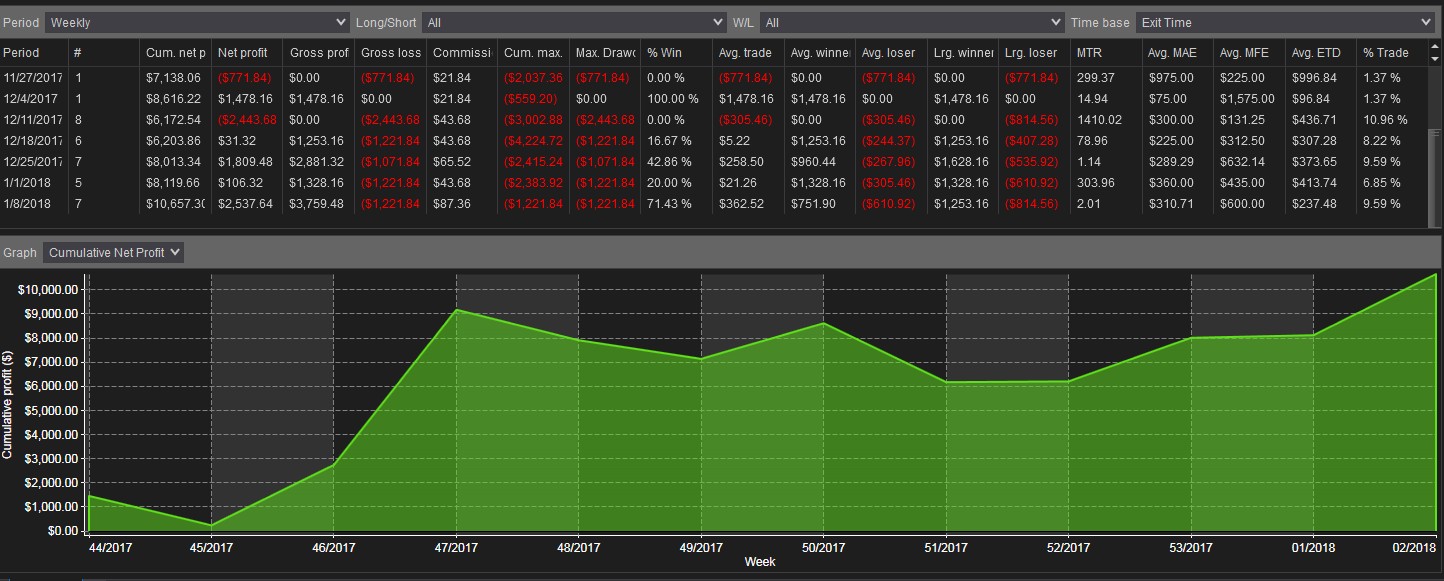Click the Lrg. loser column header
The width and height of the screenshot is (1444, 581).
click(x=1034, y=52)
